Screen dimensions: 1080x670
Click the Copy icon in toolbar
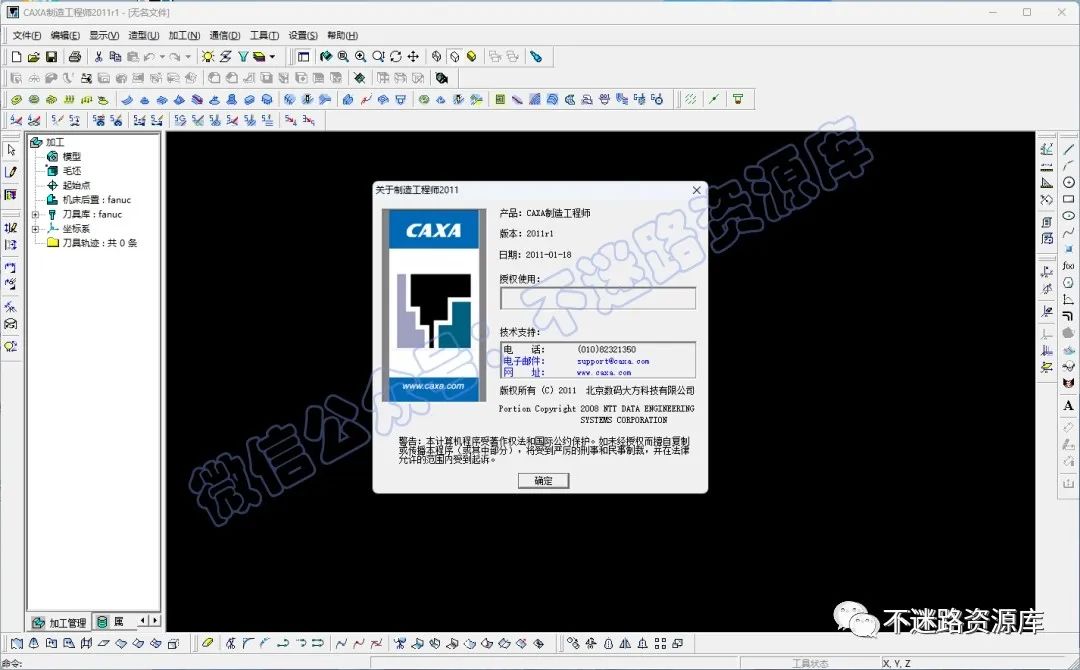(x=116, y=56)
